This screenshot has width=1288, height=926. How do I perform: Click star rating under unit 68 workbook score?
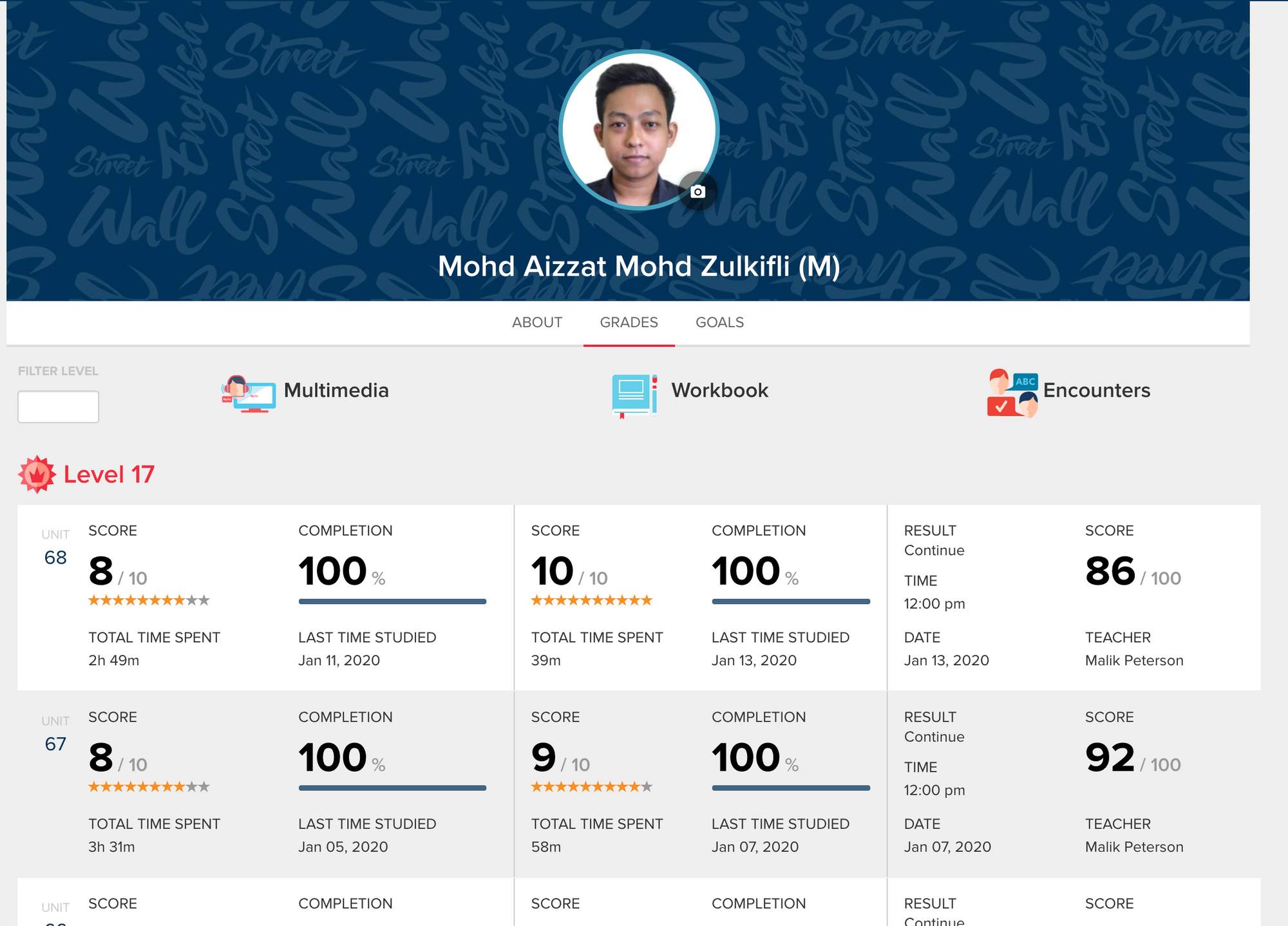click(592, 601)
